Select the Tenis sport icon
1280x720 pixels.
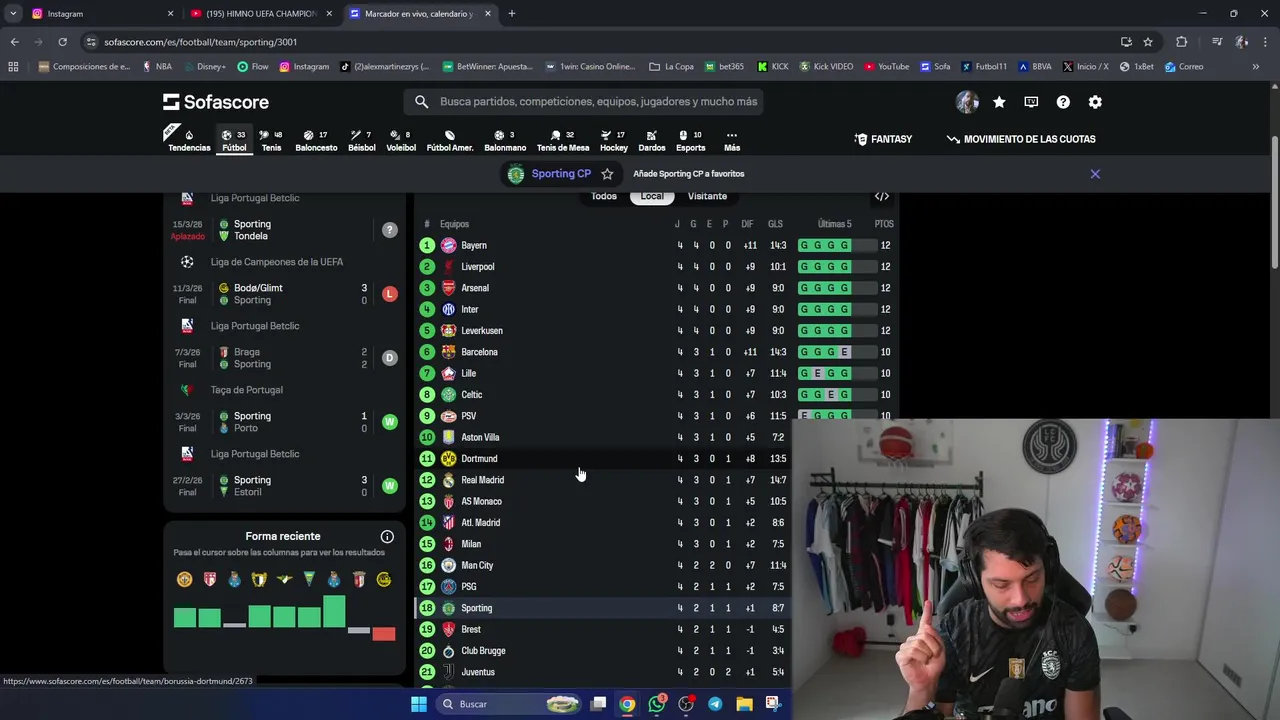pos(271,140)
